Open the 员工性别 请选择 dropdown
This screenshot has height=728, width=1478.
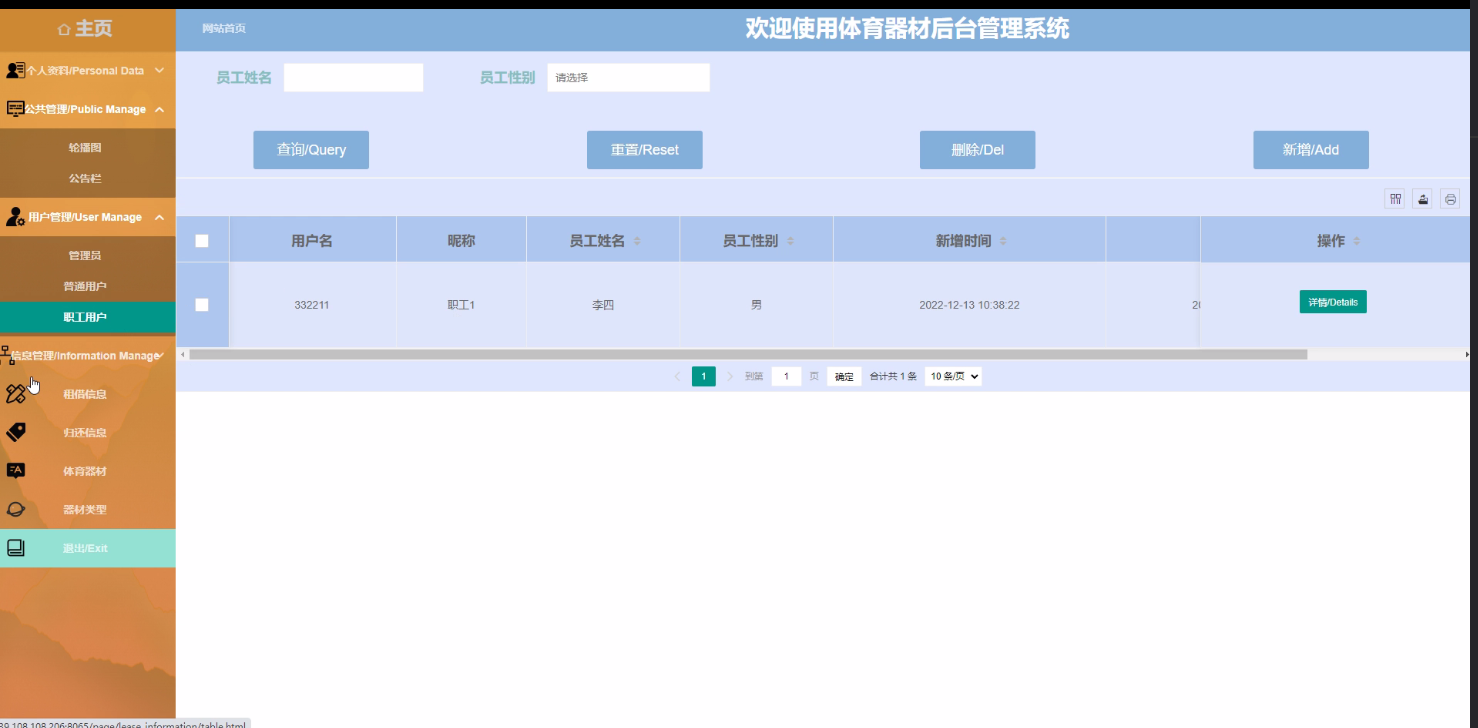(628, 78)
